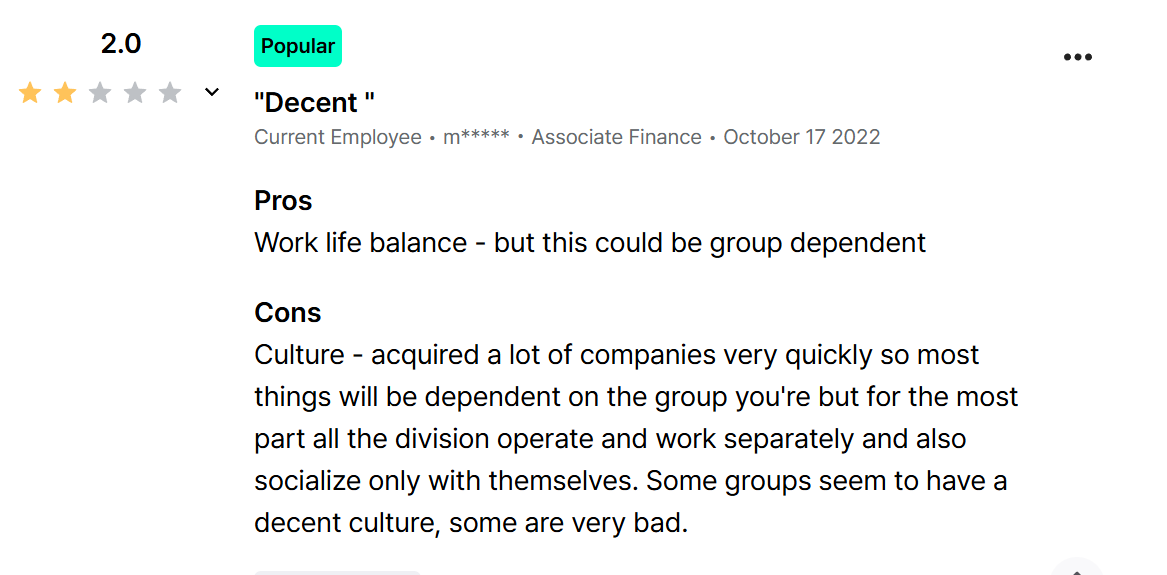Viewport: 1167px width, 575px height.
Task: Click the October 17 2022 review date
Action: [x=802, y=138]
